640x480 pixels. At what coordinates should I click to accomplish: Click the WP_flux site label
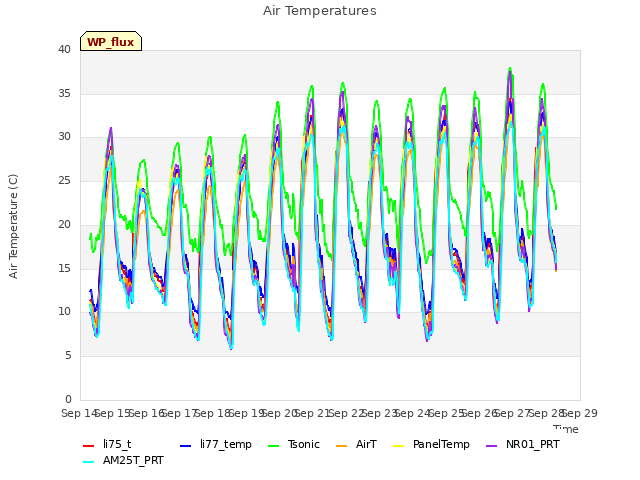pyautogui.click(x=111, y=42)
